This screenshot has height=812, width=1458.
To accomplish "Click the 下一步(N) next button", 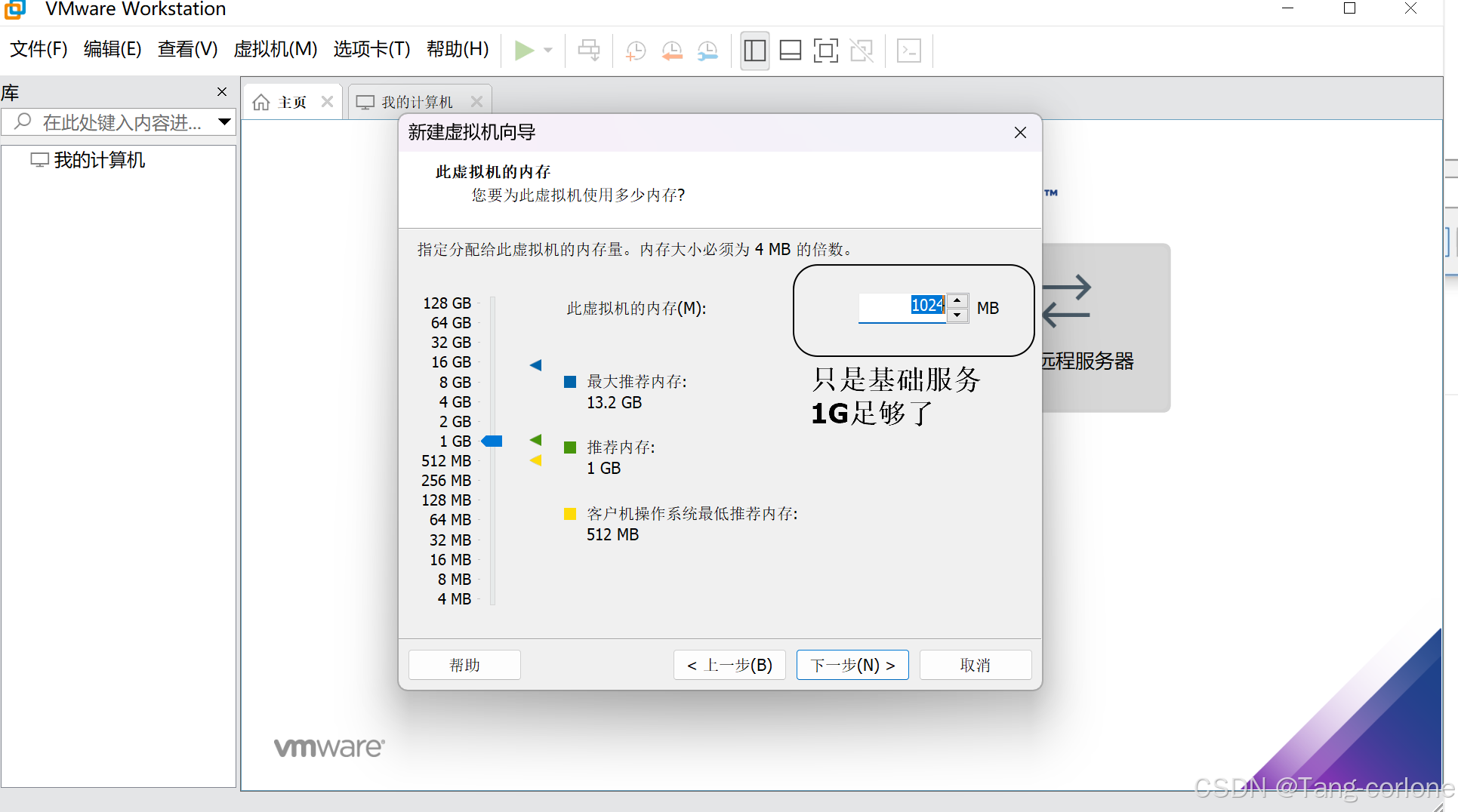I will coord(852,665).
